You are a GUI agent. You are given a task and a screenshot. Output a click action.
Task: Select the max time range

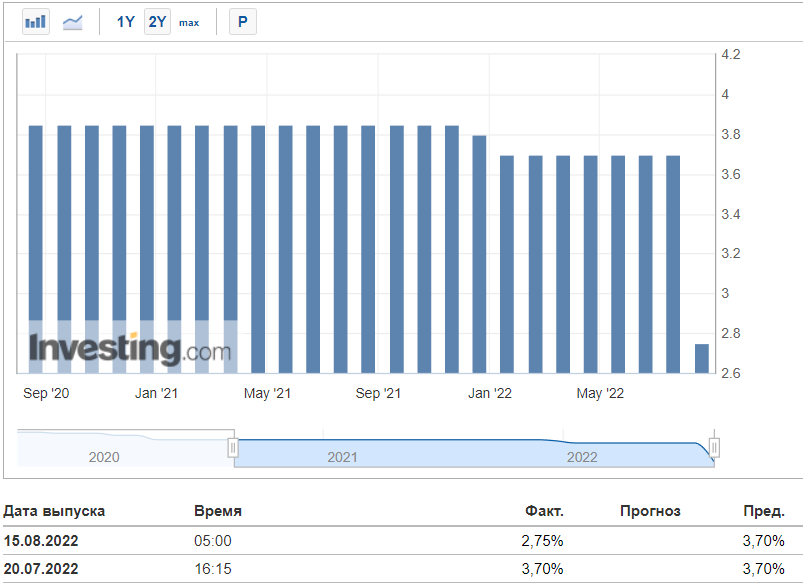(189, 22)
